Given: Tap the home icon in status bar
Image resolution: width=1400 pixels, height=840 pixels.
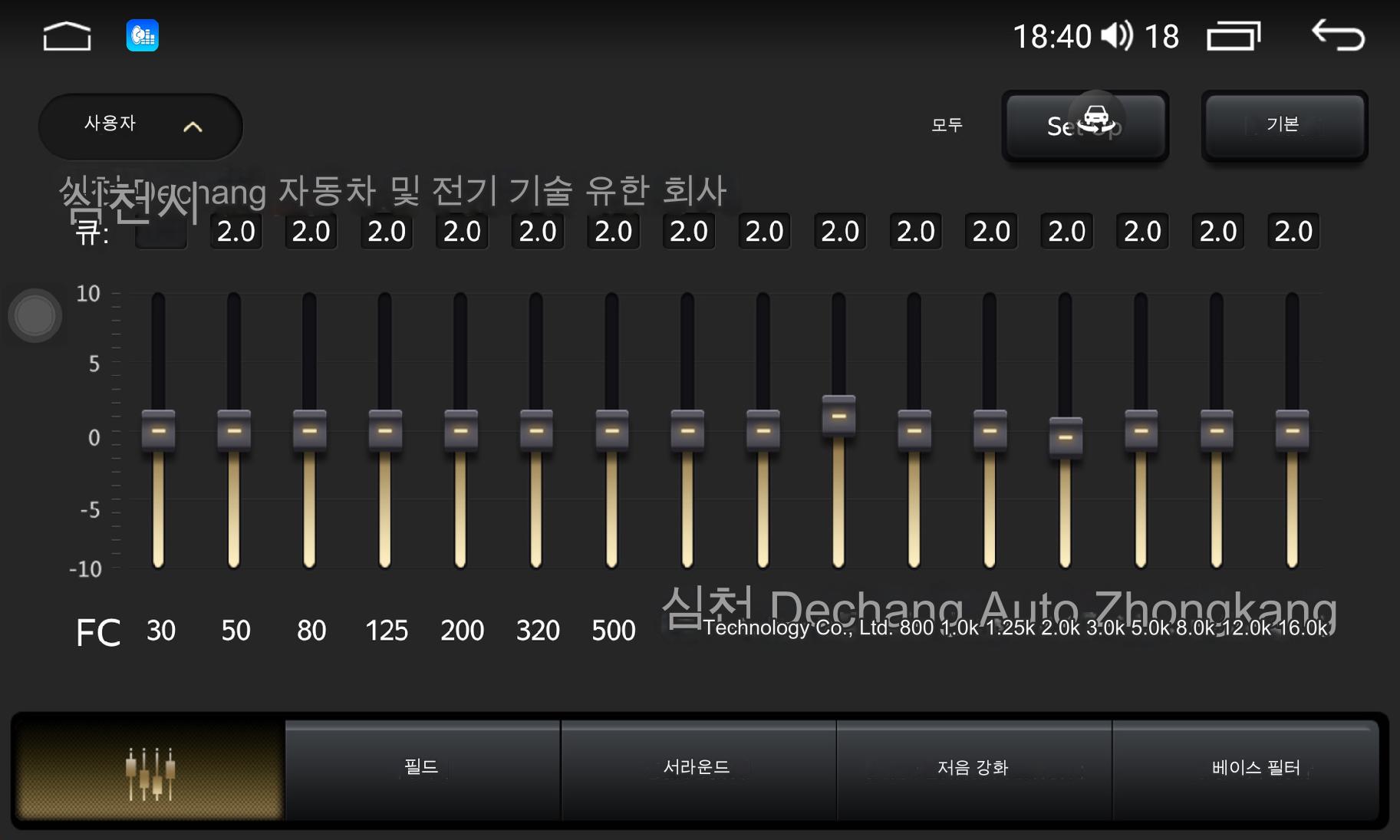Looking at the screenshot, I should tap(67, 36).
